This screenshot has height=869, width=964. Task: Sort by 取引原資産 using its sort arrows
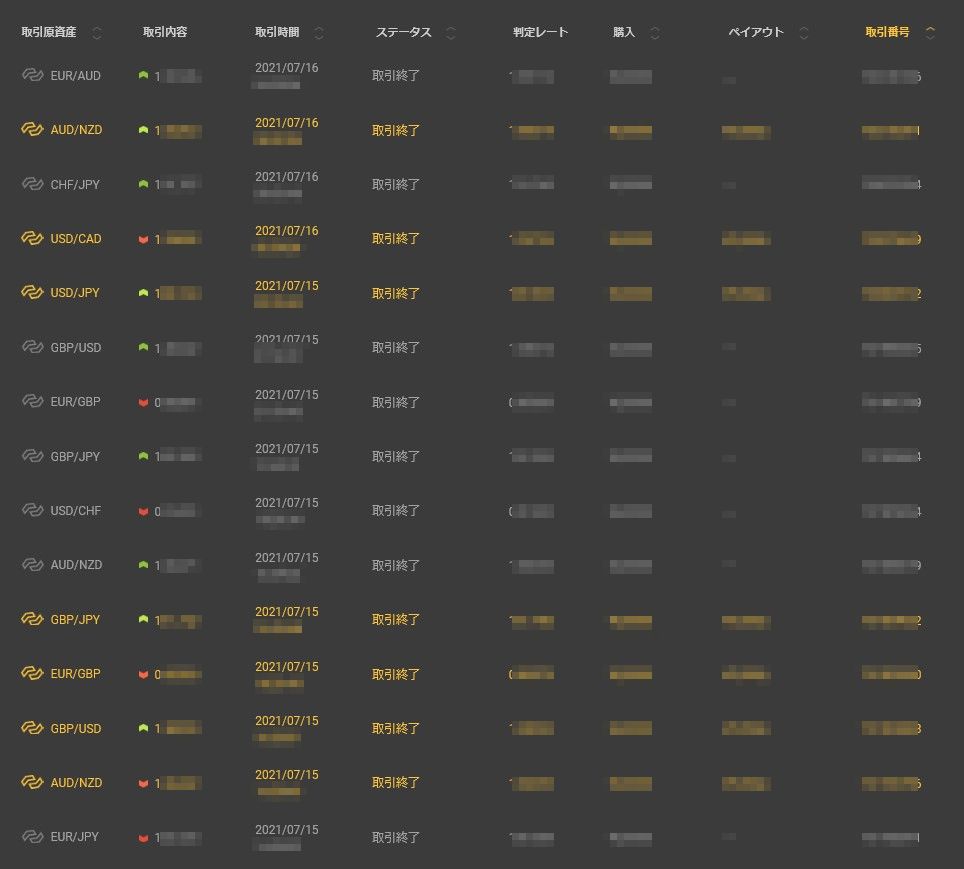(x=97, y=33)
